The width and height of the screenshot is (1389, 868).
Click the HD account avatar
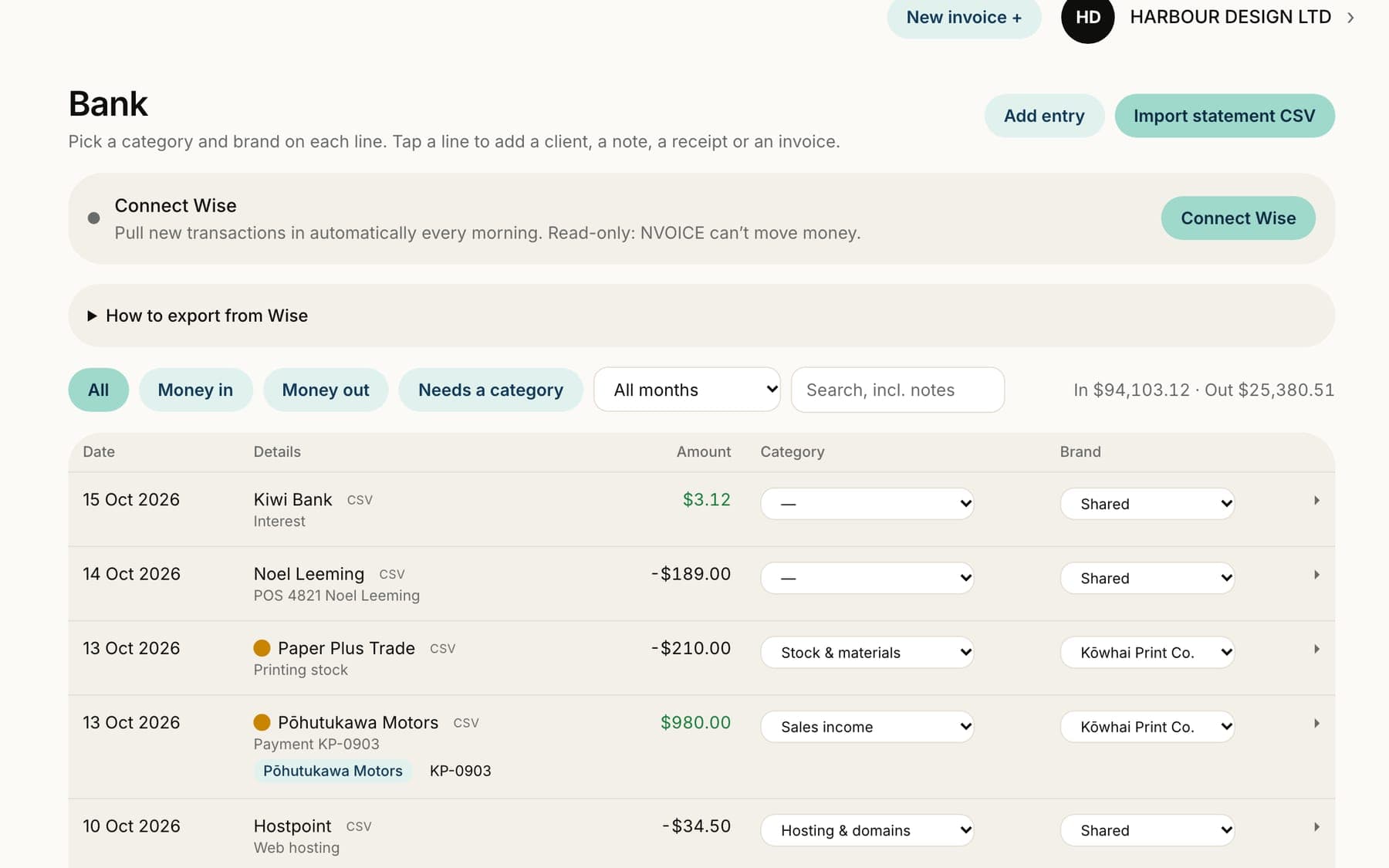click(x=1087, y=17)
